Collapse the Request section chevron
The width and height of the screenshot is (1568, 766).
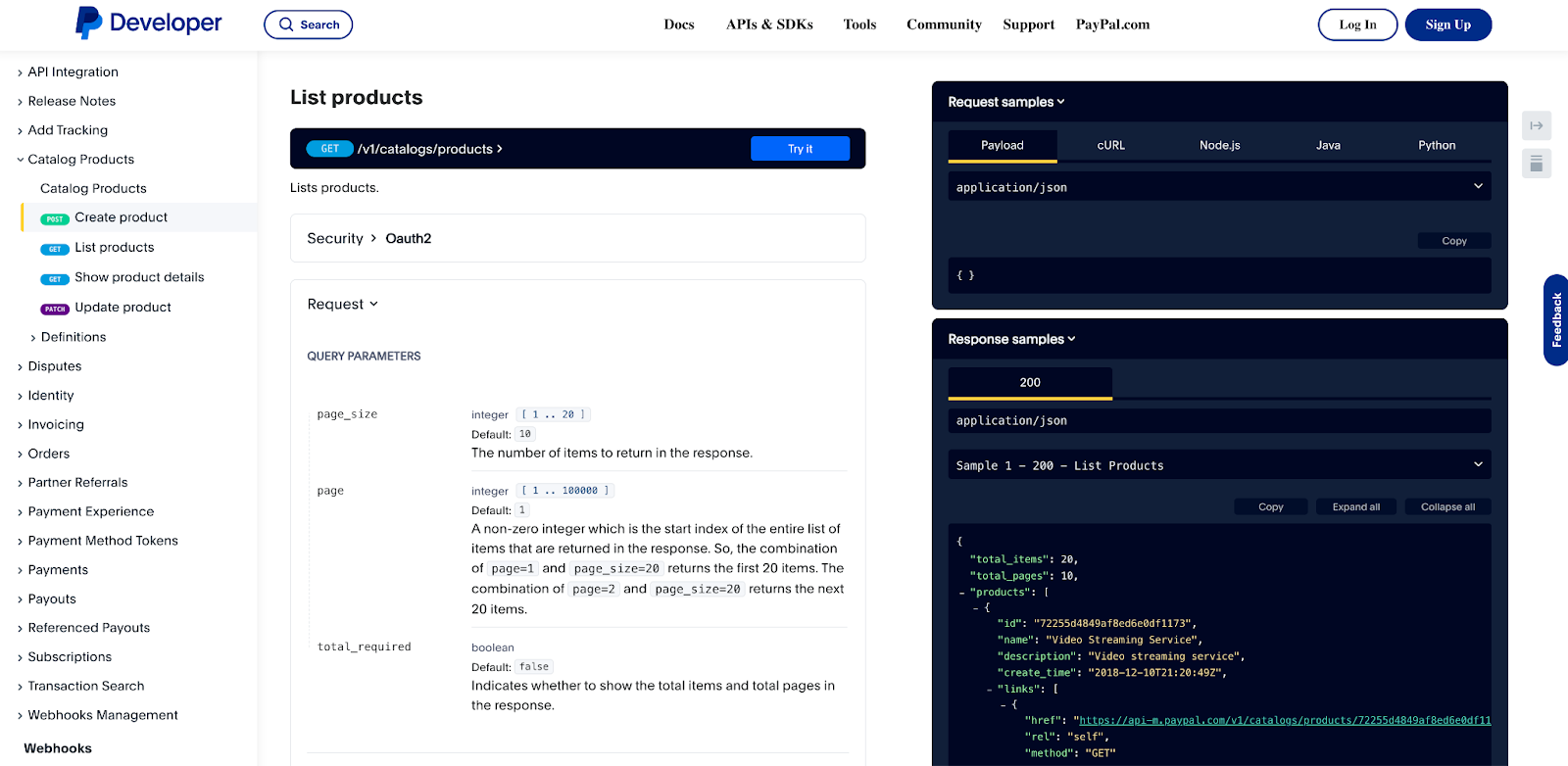pyautogui.click(x=373, y=305)
